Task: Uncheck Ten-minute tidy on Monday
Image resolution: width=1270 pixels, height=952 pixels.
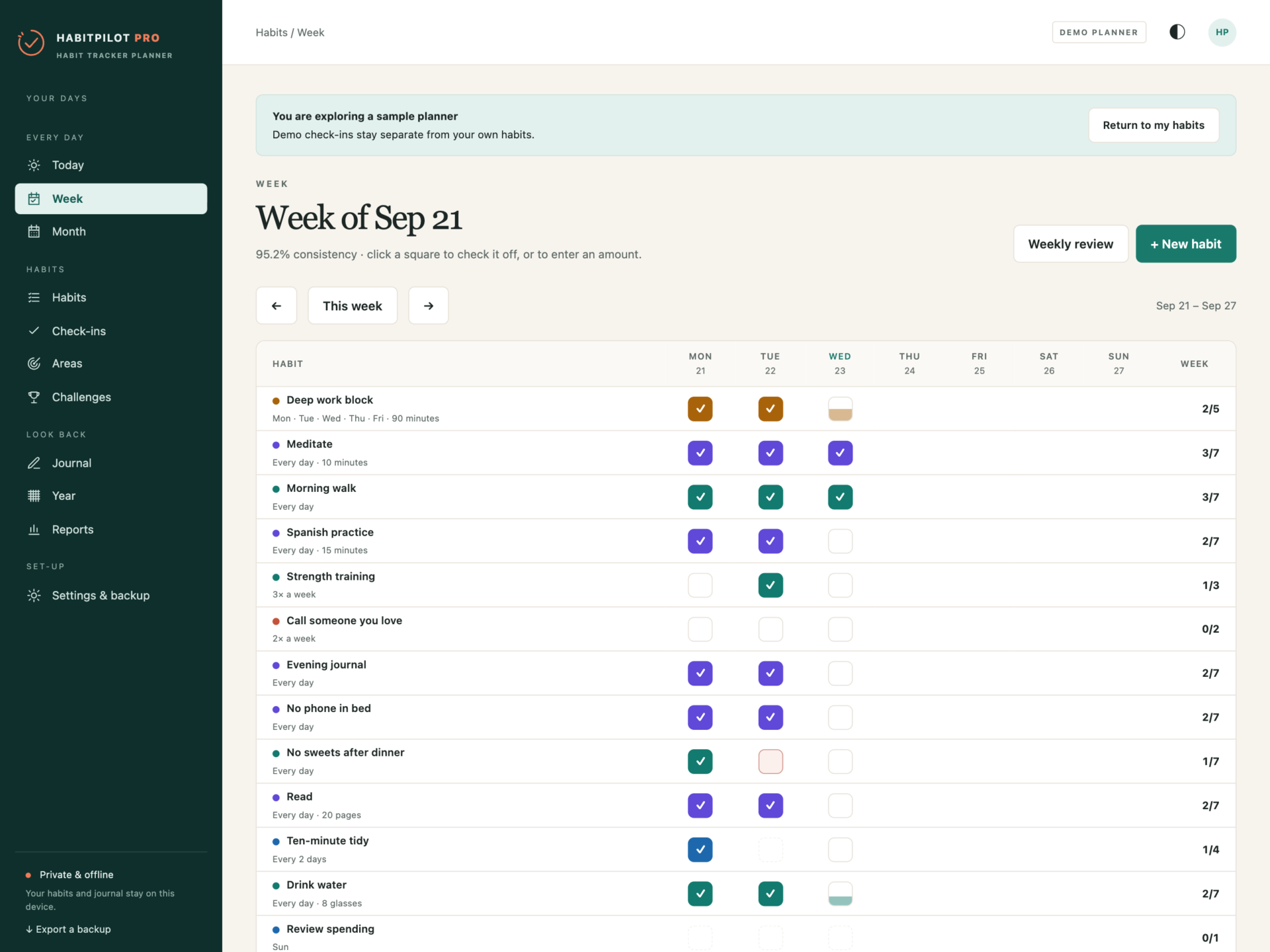Action: 700,850
